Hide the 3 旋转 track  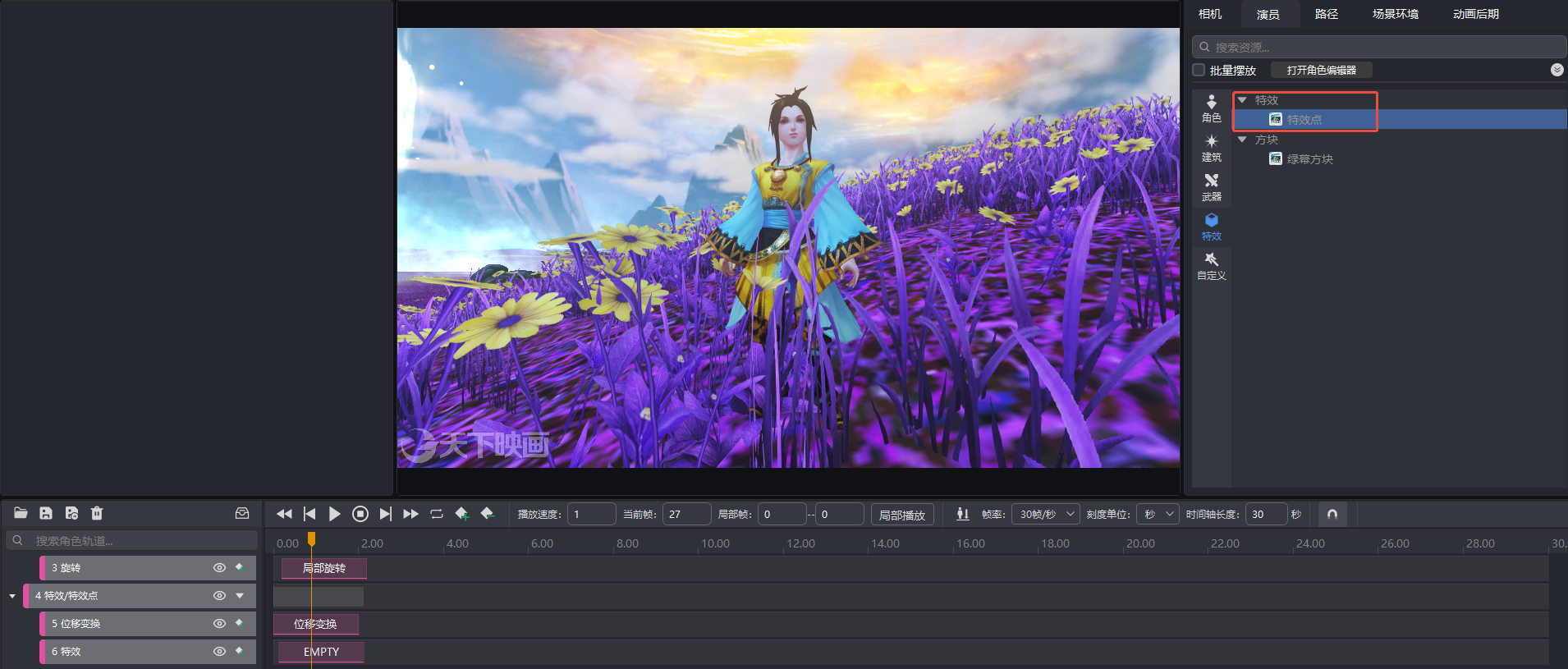coord(219,567)
